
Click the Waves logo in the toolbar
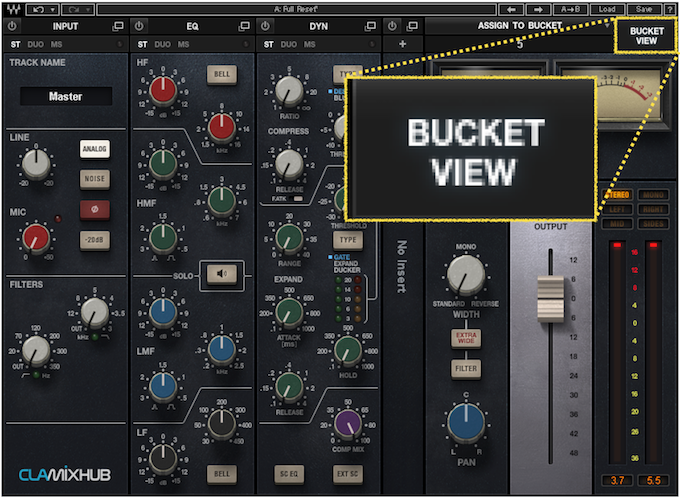click(13, 9)
